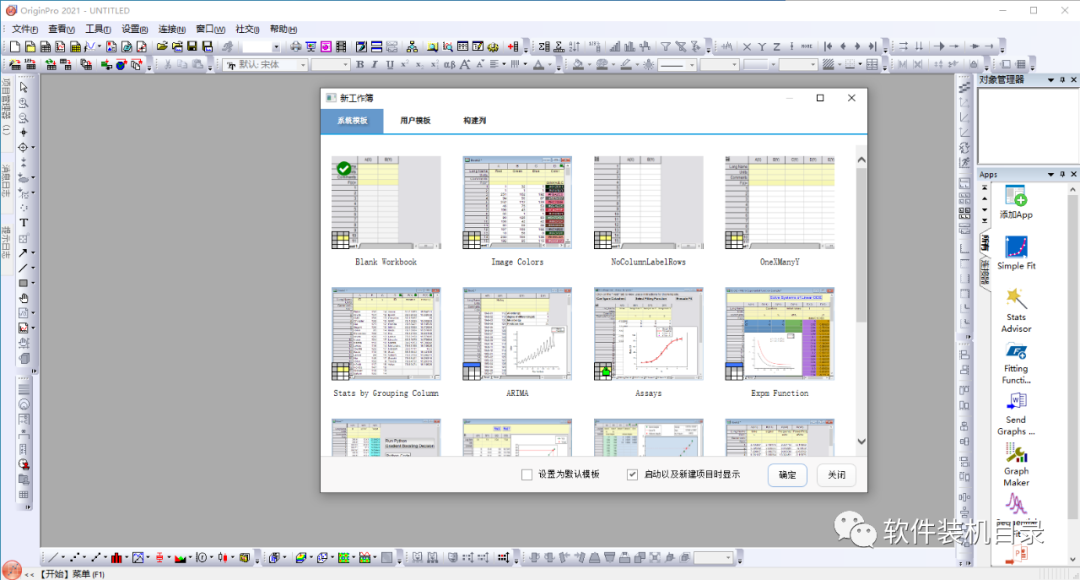Open the 窗口 menu
Screen dimensions: 1080x580
pyautogui.click(x=210, y=29)
